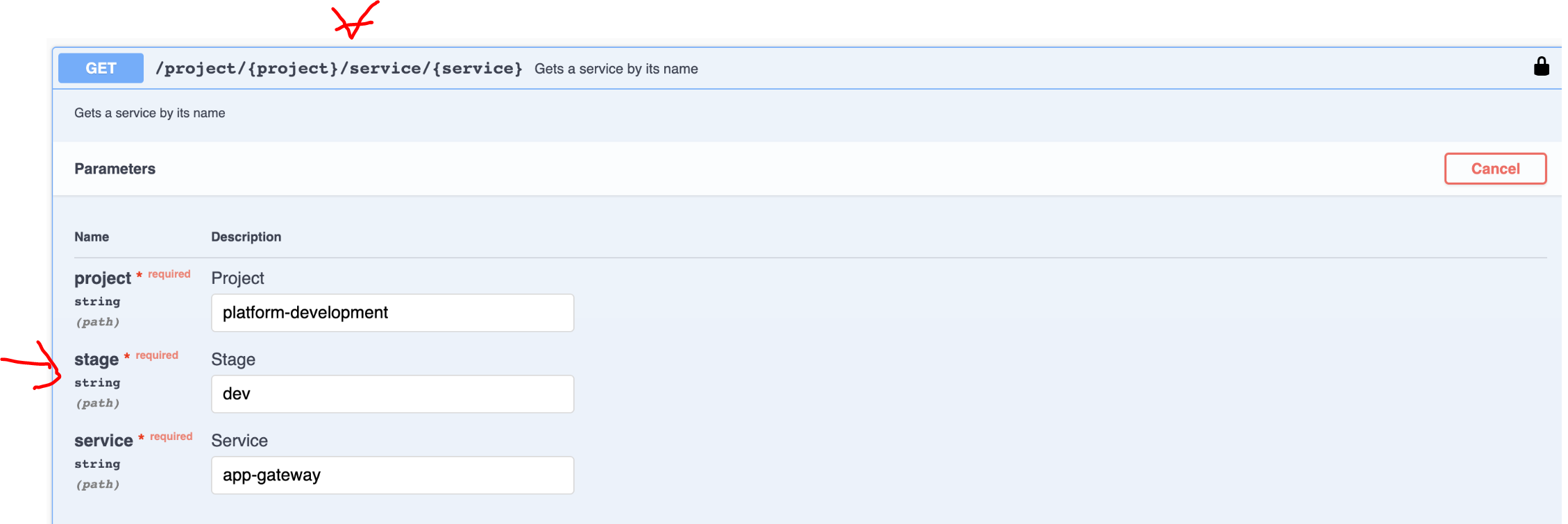Click the GET method badge

(x=100, y=67)
